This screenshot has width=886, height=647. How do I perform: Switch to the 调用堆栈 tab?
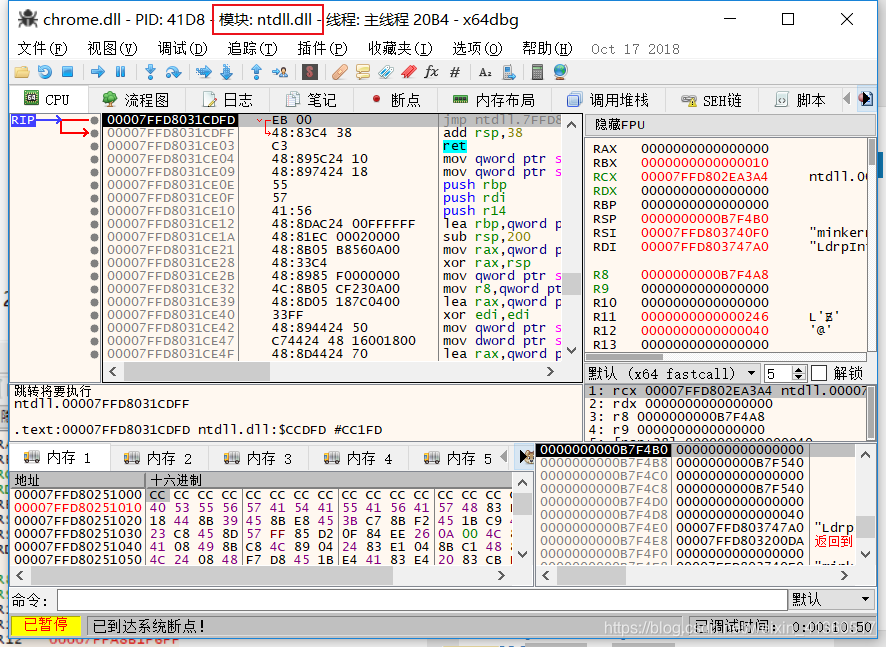click(607, 100)
